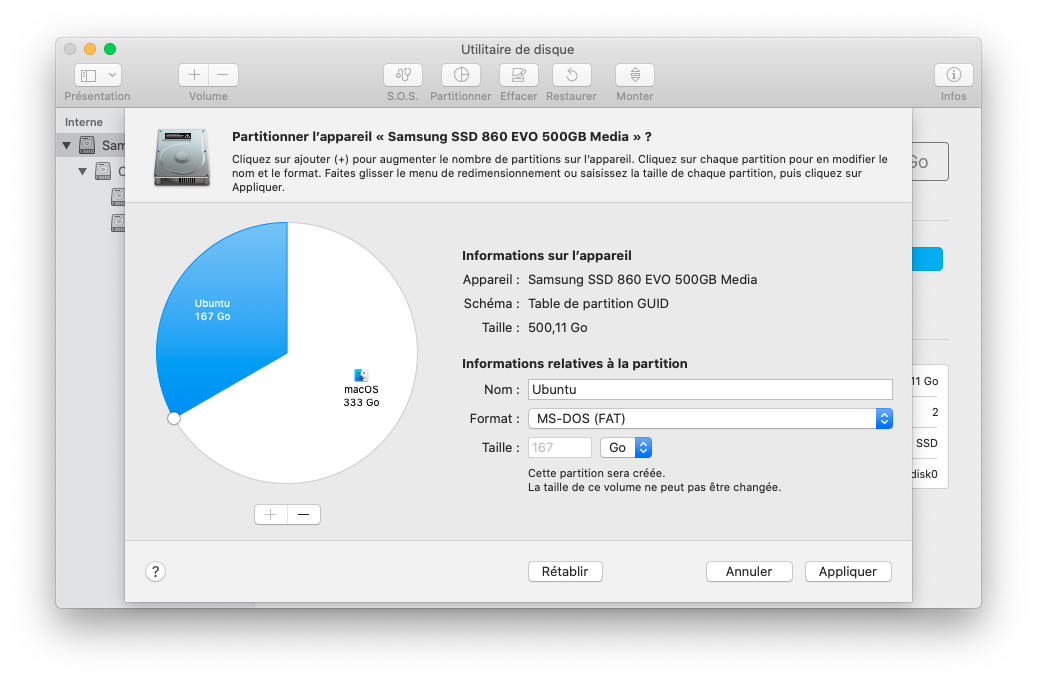The width and height of the screenshot is (1037, 682).
Task: Open the size unit Go dropdown
Action: pyautogui.click(x=627, y=448)
